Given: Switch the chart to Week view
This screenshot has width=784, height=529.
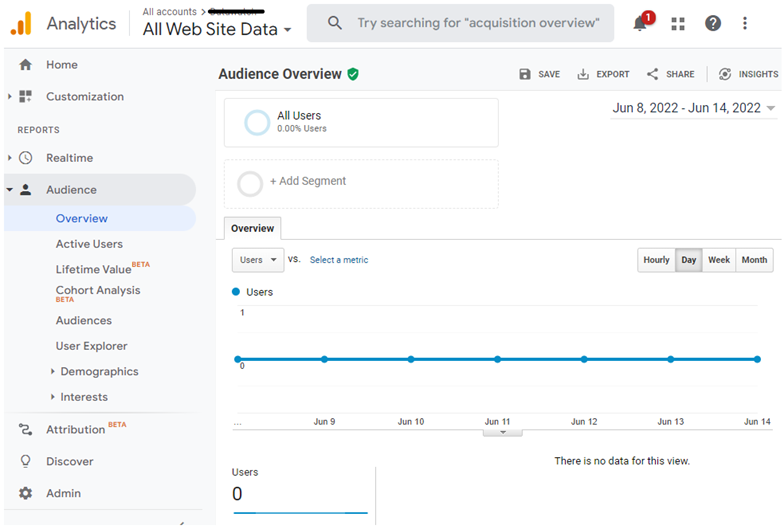Looking at the screenshot, I should [x=719, y=260].
